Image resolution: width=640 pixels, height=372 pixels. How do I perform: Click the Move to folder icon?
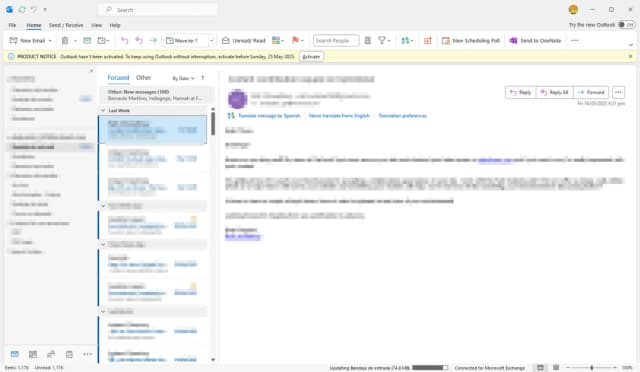pos(103,40)
